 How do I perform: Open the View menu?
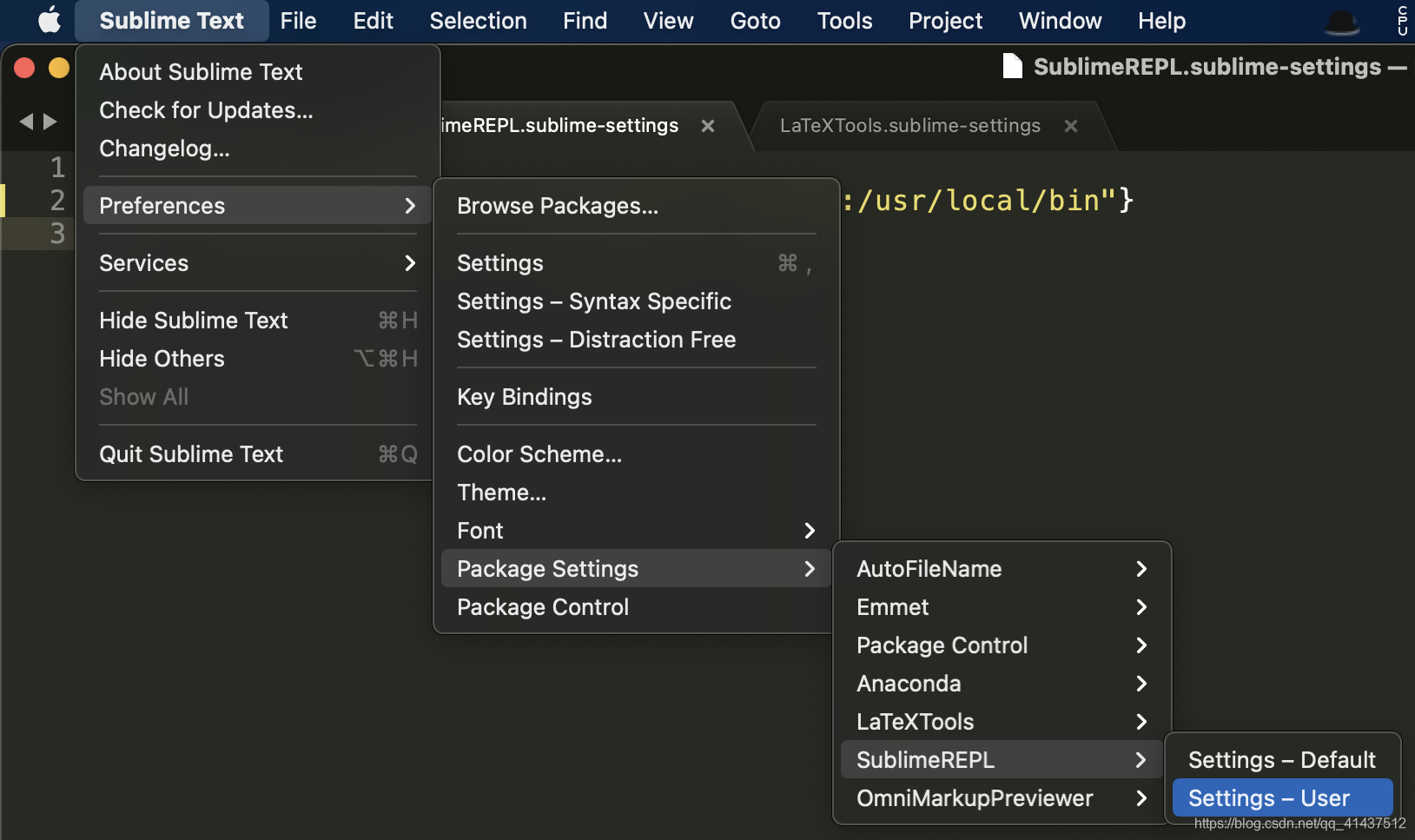point(668,21)
